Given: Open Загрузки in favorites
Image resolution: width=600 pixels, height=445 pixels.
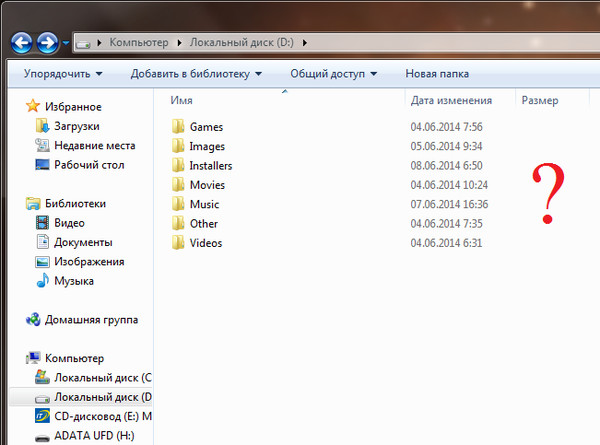Looking at the screenshot, I should [77, 126].
